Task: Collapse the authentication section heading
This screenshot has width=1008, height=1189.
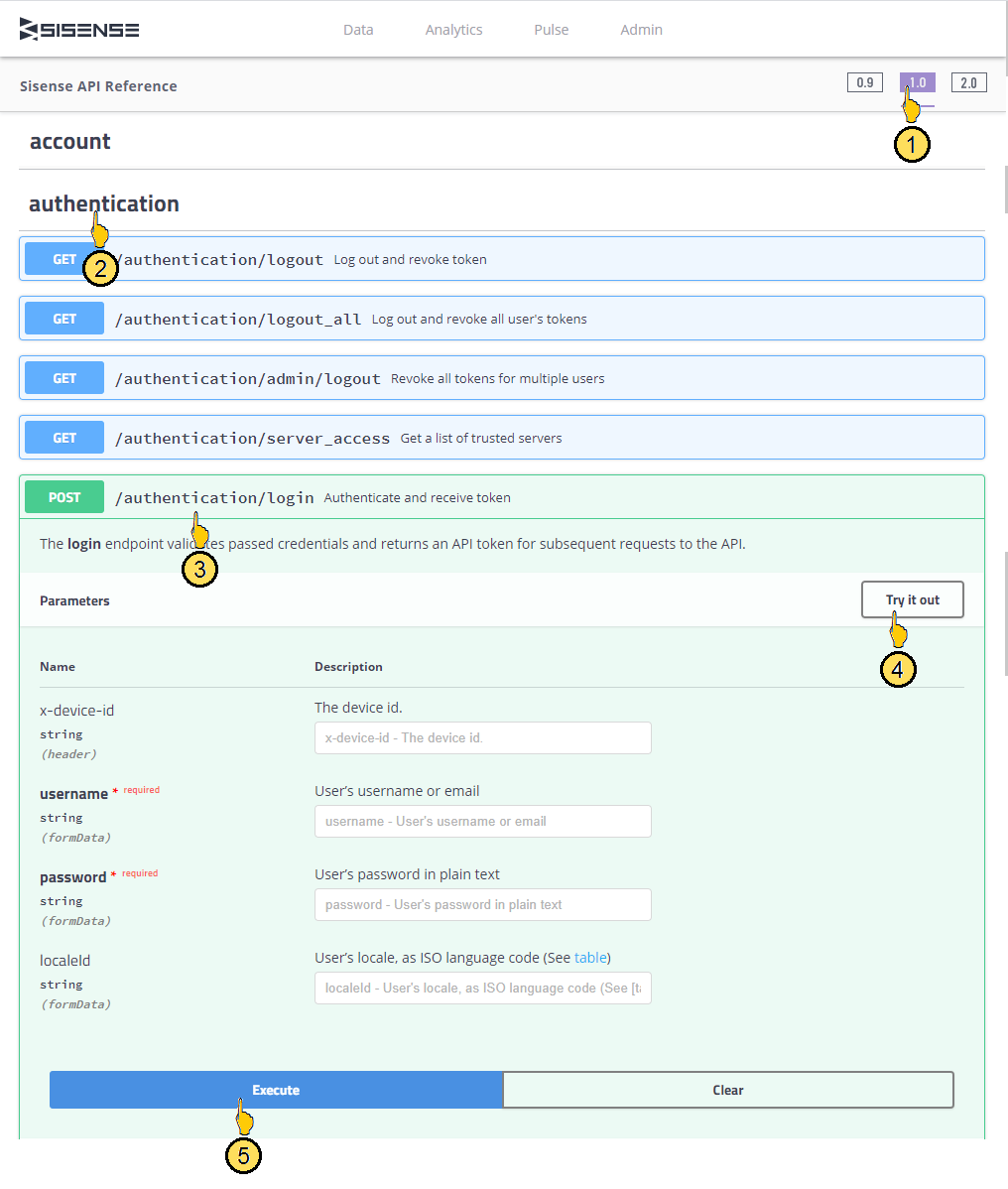Action: pyautogui.click(x=104, y=203)
